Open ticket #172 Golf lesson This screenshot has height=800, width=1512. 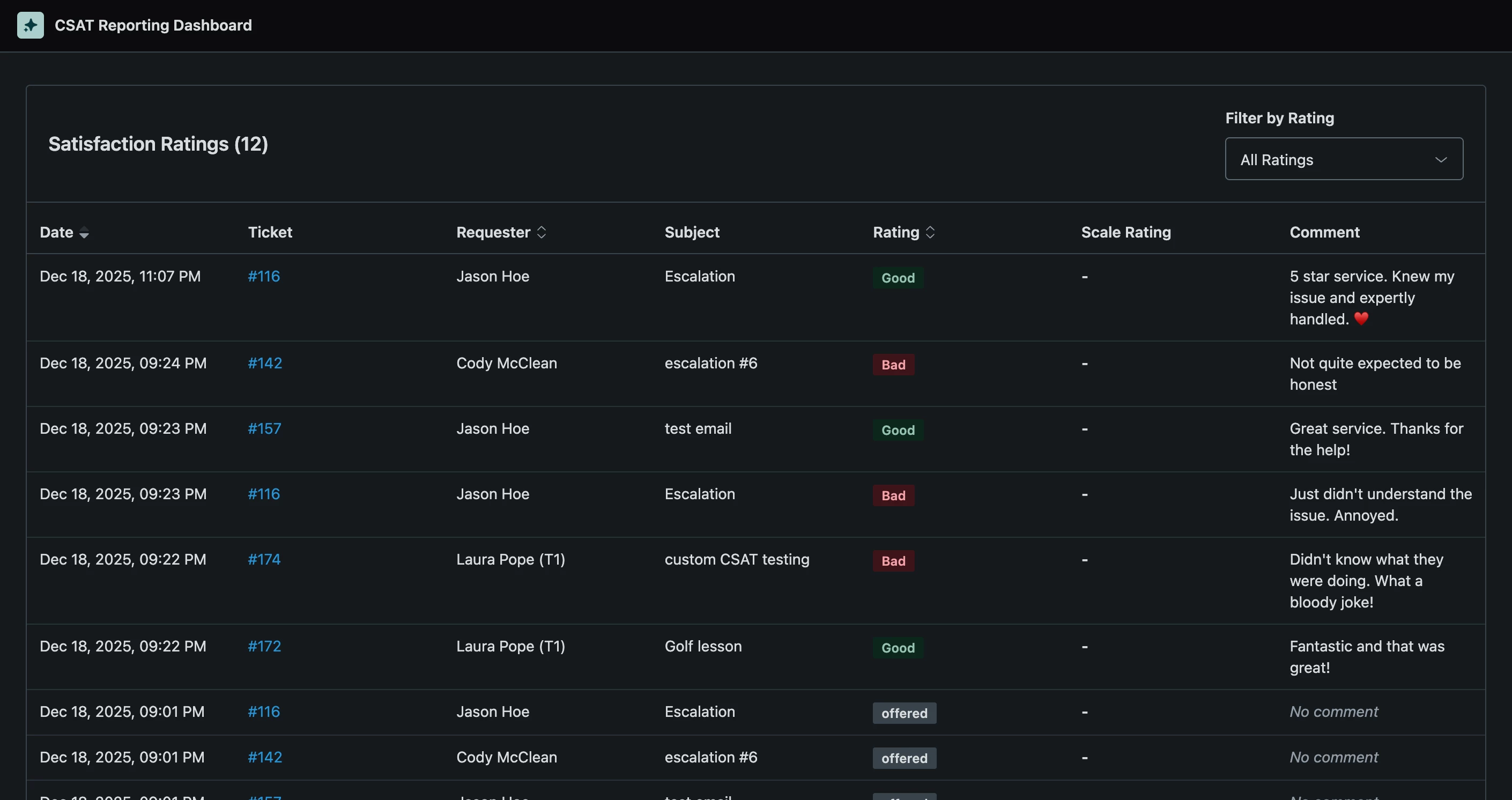pos(264,646)
